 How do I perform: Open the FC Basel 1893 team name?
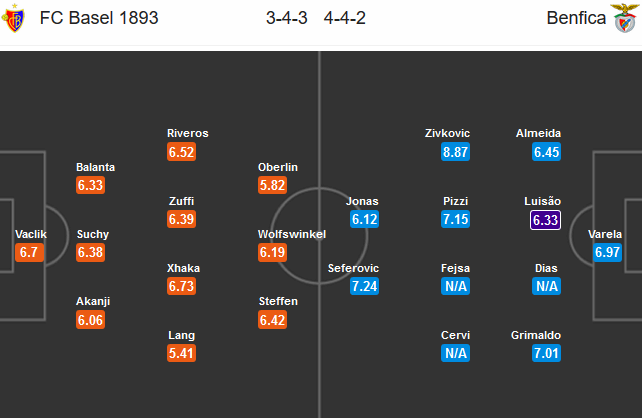pyautogui.click(x=99, y=18)
